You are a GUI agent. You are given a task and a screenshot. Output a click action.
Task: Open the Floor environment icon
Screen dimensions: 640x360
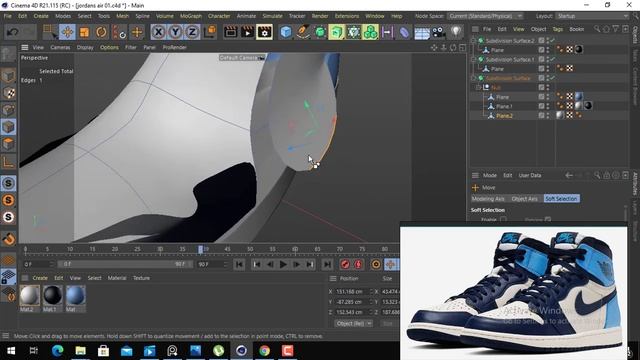click(422, 32)
